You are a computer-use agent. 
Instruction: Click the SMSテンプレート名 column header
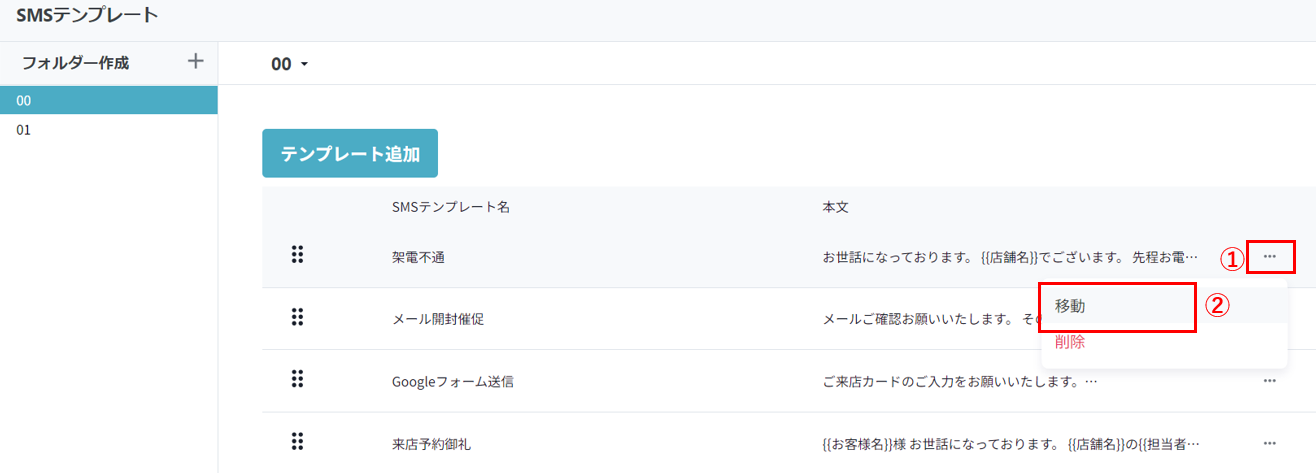(x=451, y=207)
